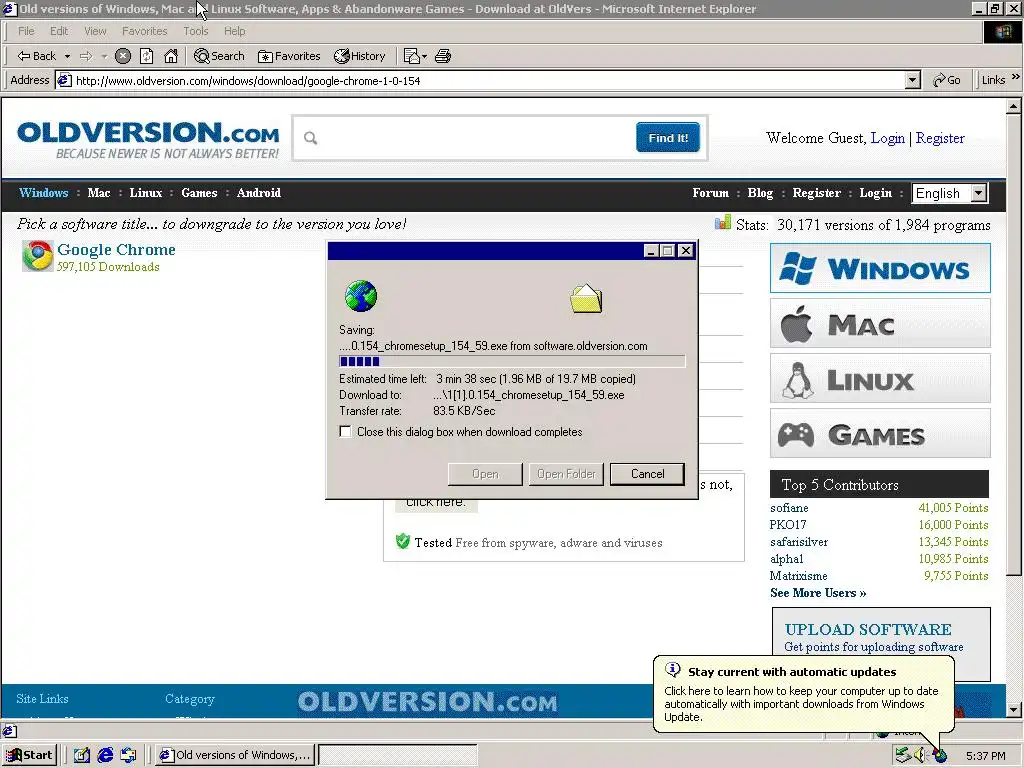Click the Edit page toolbar icon

click(411, 56)
